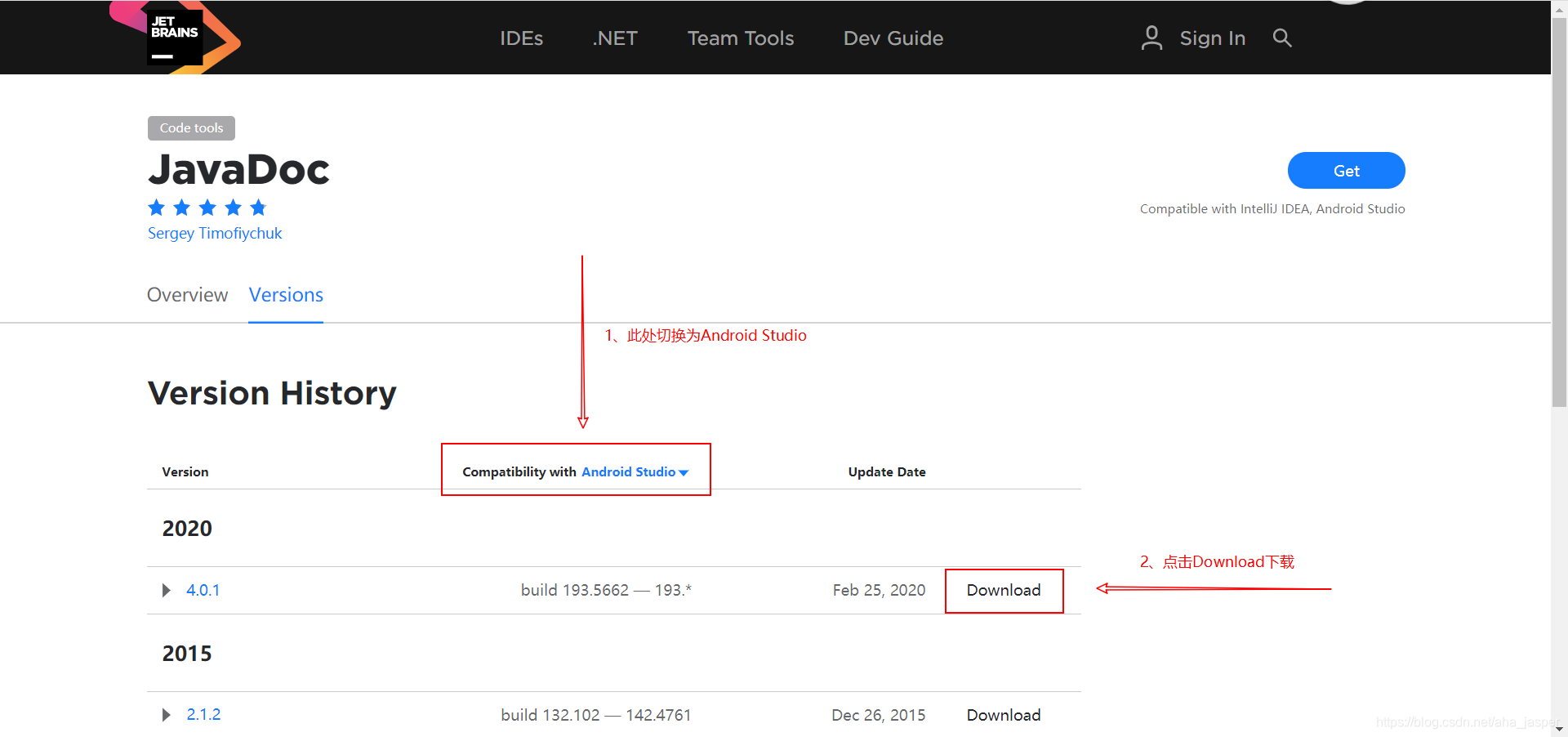Viewport: 1568px width, 737px height.
Task: Click build 193.5662 — 193.* text
Action: [x=606, y=590]
